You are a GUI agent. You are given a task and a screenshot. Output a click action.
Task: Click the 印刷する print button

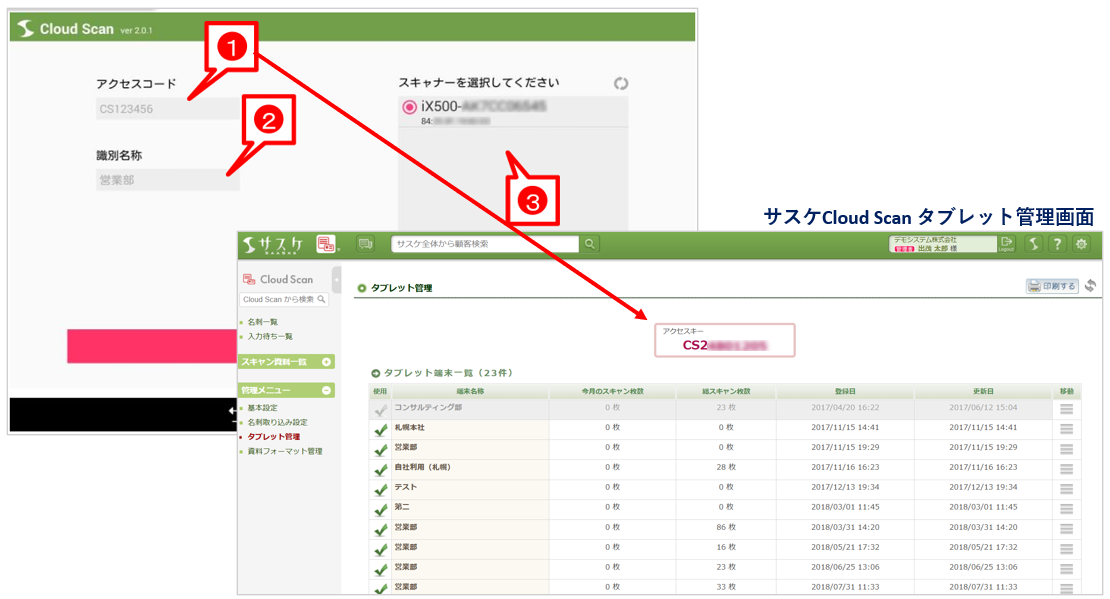pos(1052,286)
